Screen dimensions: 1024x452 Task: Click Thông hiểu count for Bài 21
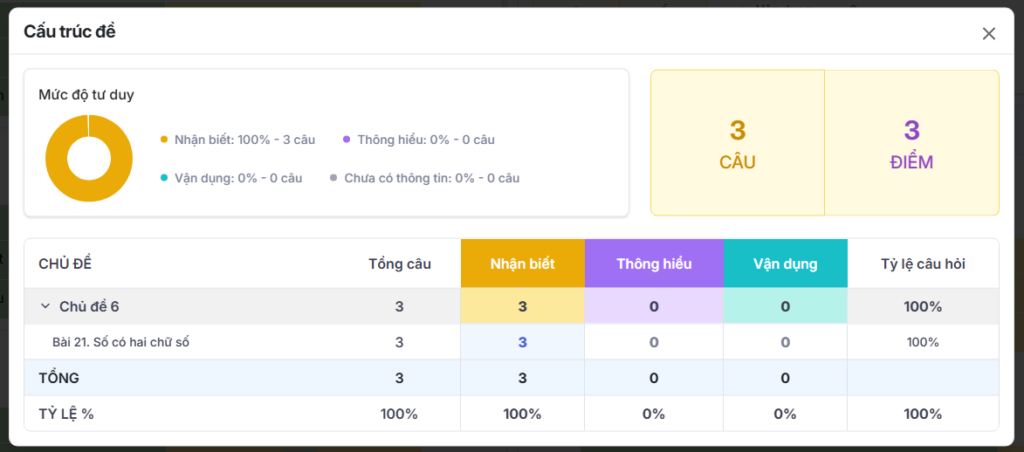point(654,342)
